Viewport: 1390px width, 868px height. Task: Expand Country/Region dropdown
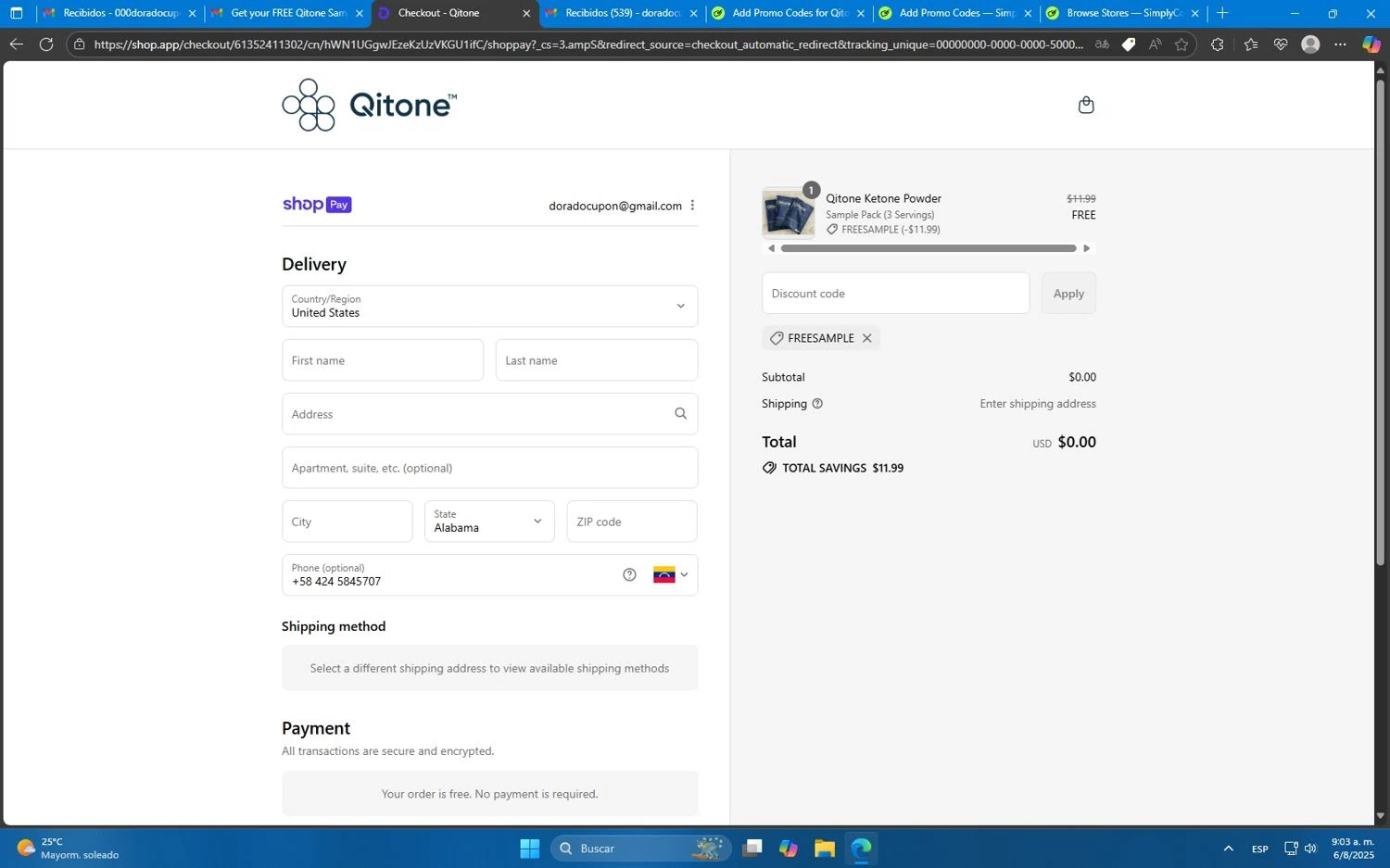click(489, 306)
